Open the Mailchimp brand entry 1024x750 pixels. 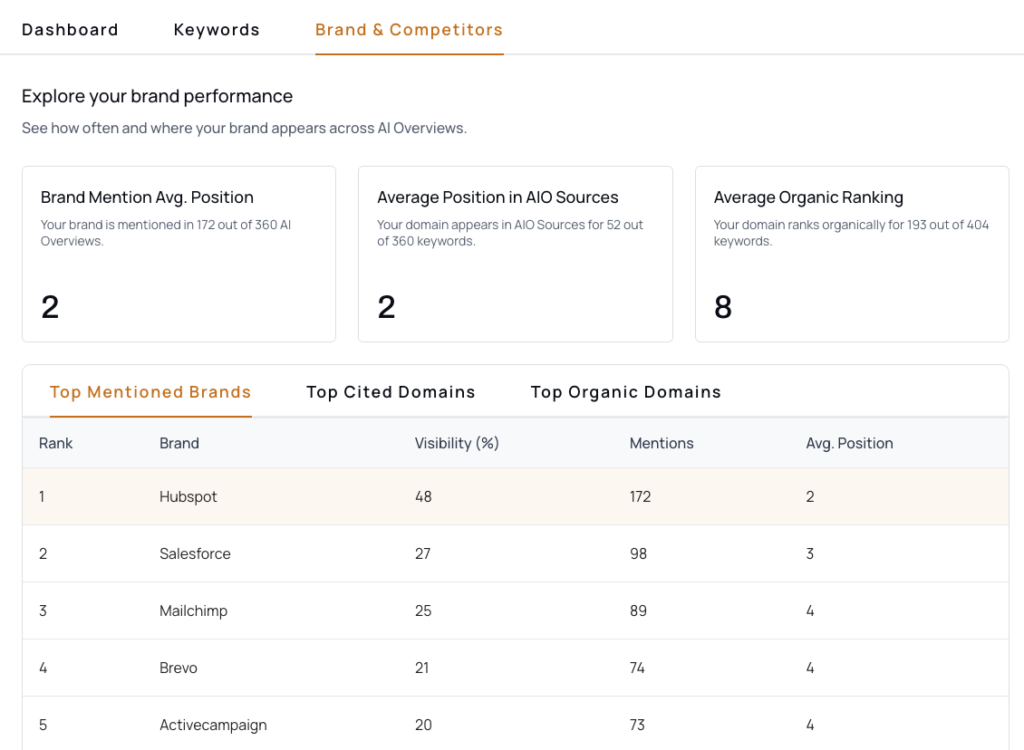coord(193,611)
